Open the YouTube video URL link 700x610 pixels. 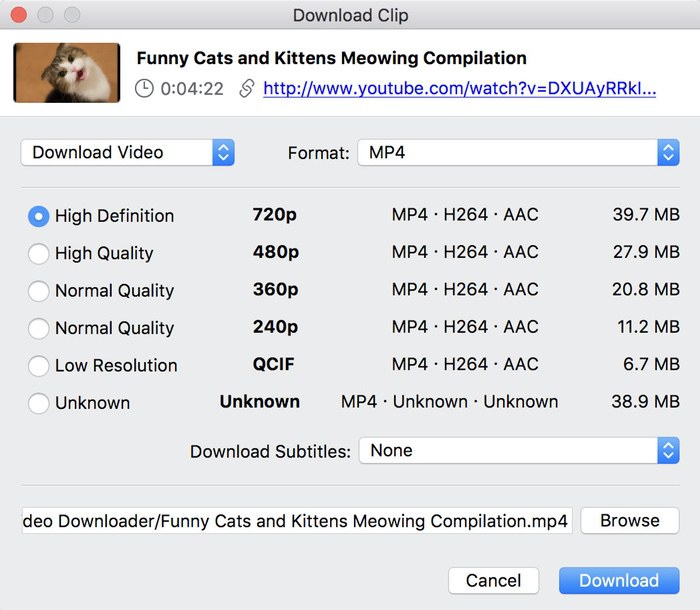(459, 89)
